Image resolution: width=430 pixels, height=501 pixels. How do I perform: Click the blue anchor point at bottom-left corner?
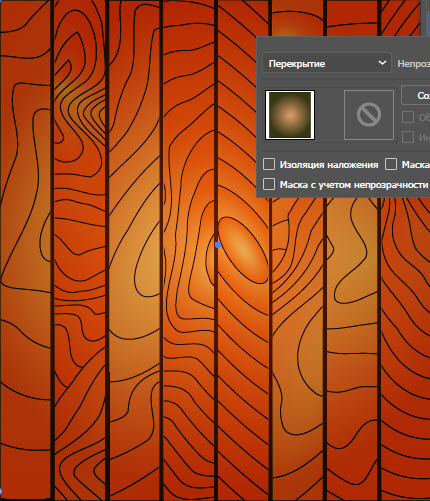tap(0, 491)
